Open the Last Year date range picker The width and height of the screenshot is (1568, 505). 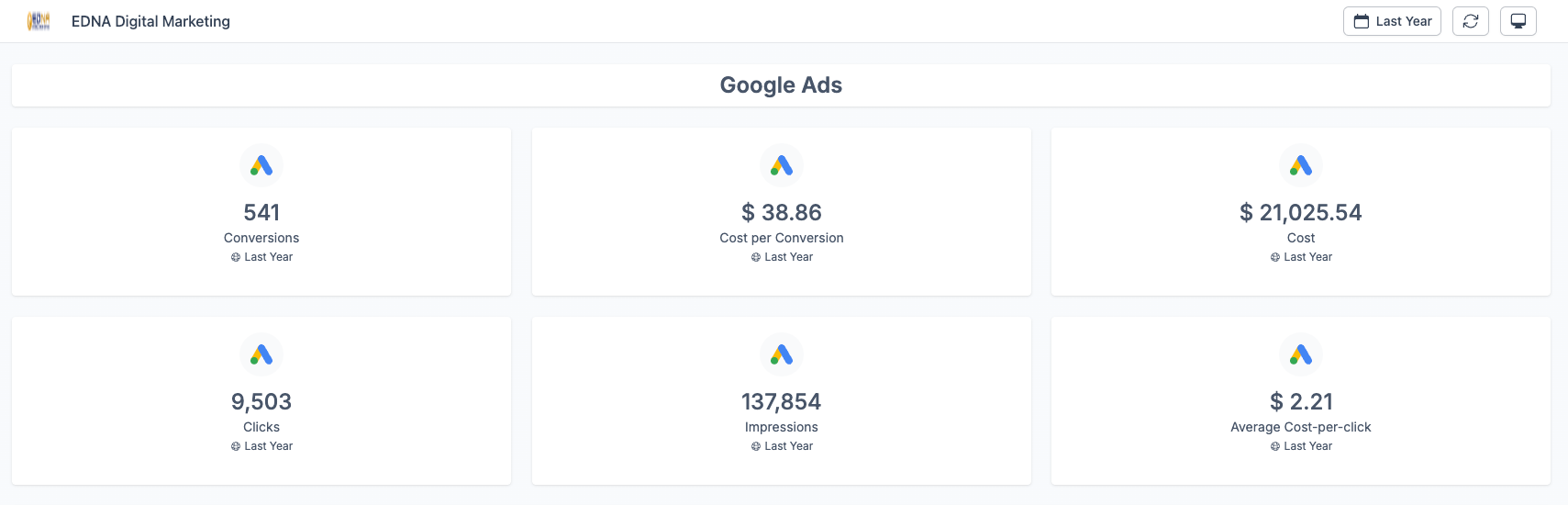point(1392,21)
